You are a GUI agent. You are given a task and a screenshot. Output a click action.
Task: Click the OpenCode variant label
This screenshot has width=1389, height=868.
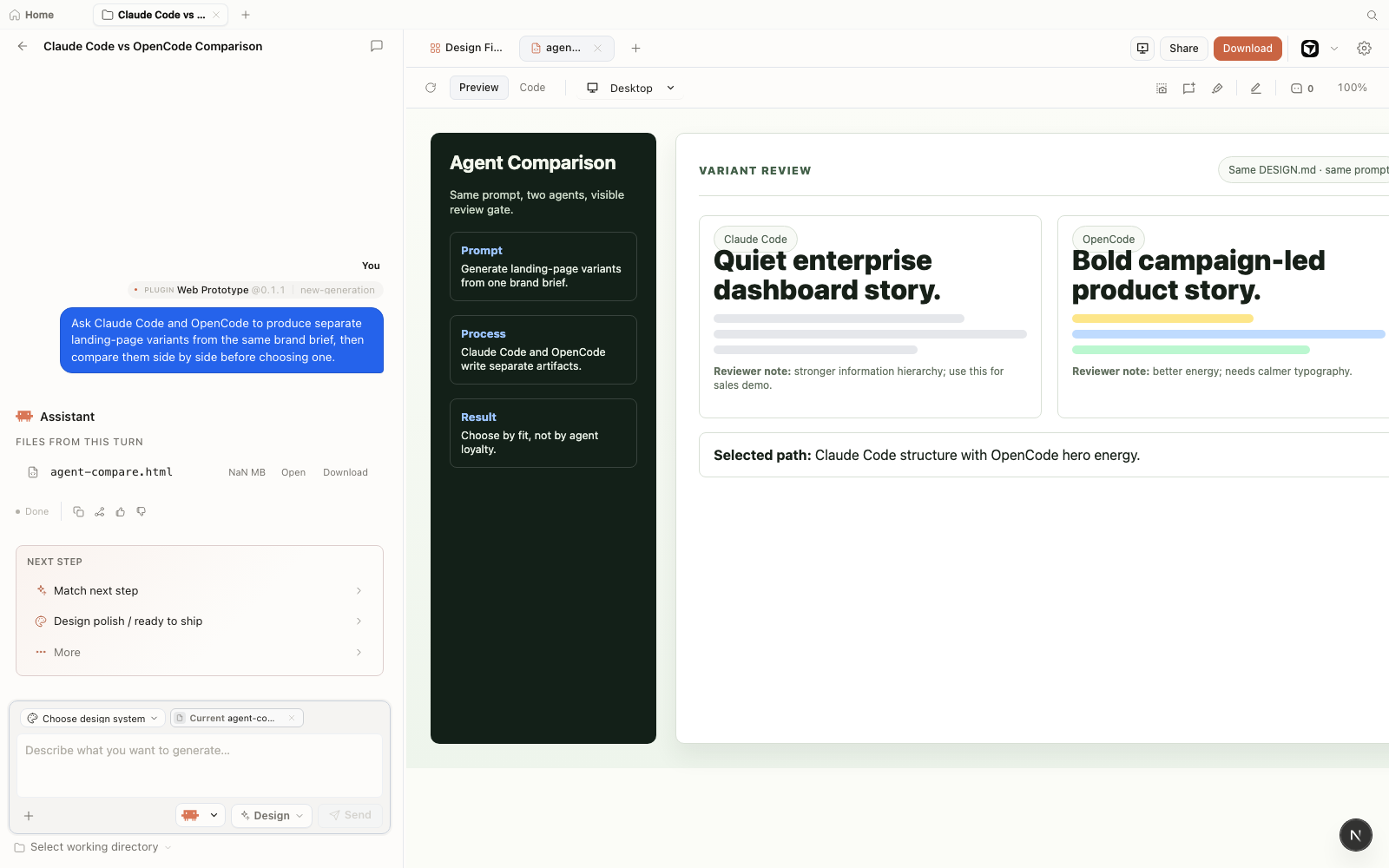[x=1109, y=239]
